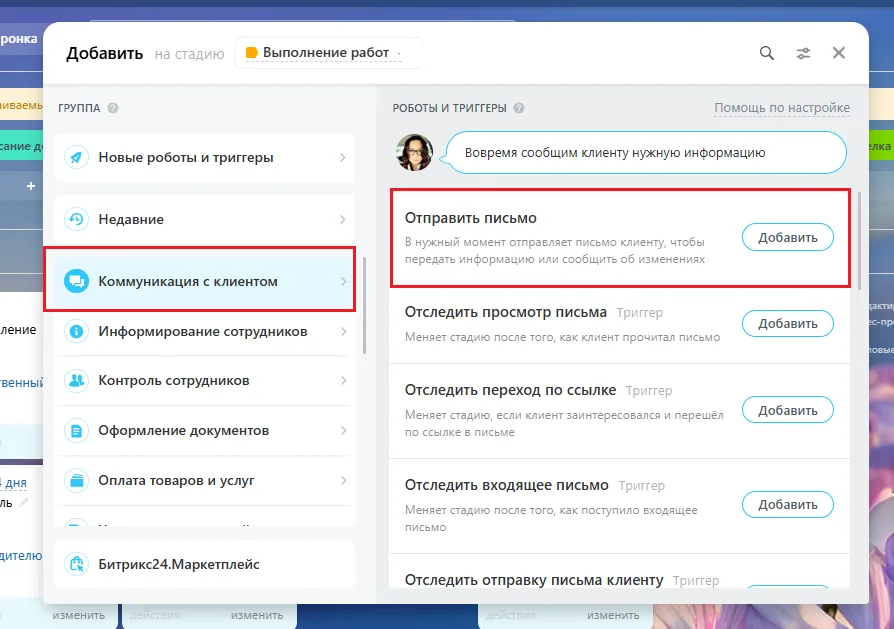The image size is (894, 629).
Task: Click the chat bubbles communication icon
Action: click(x=76, y=281)
